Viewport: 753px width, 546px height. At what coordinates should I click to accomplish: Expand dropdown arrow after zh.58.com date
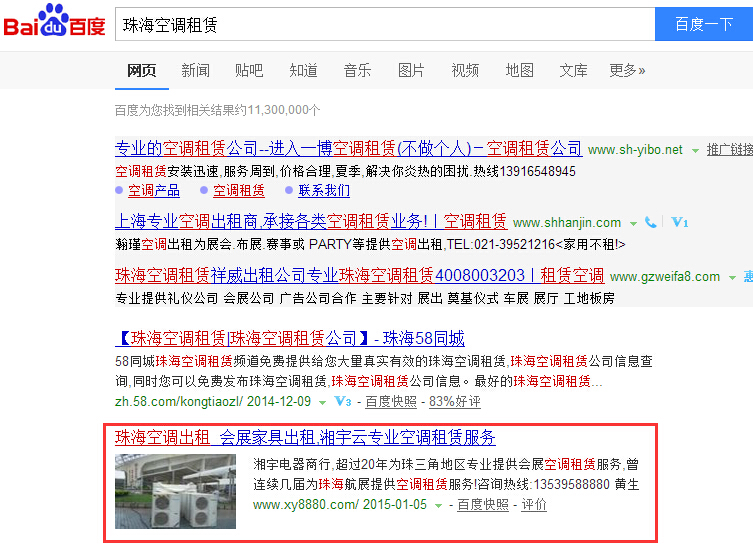point(323,402)
